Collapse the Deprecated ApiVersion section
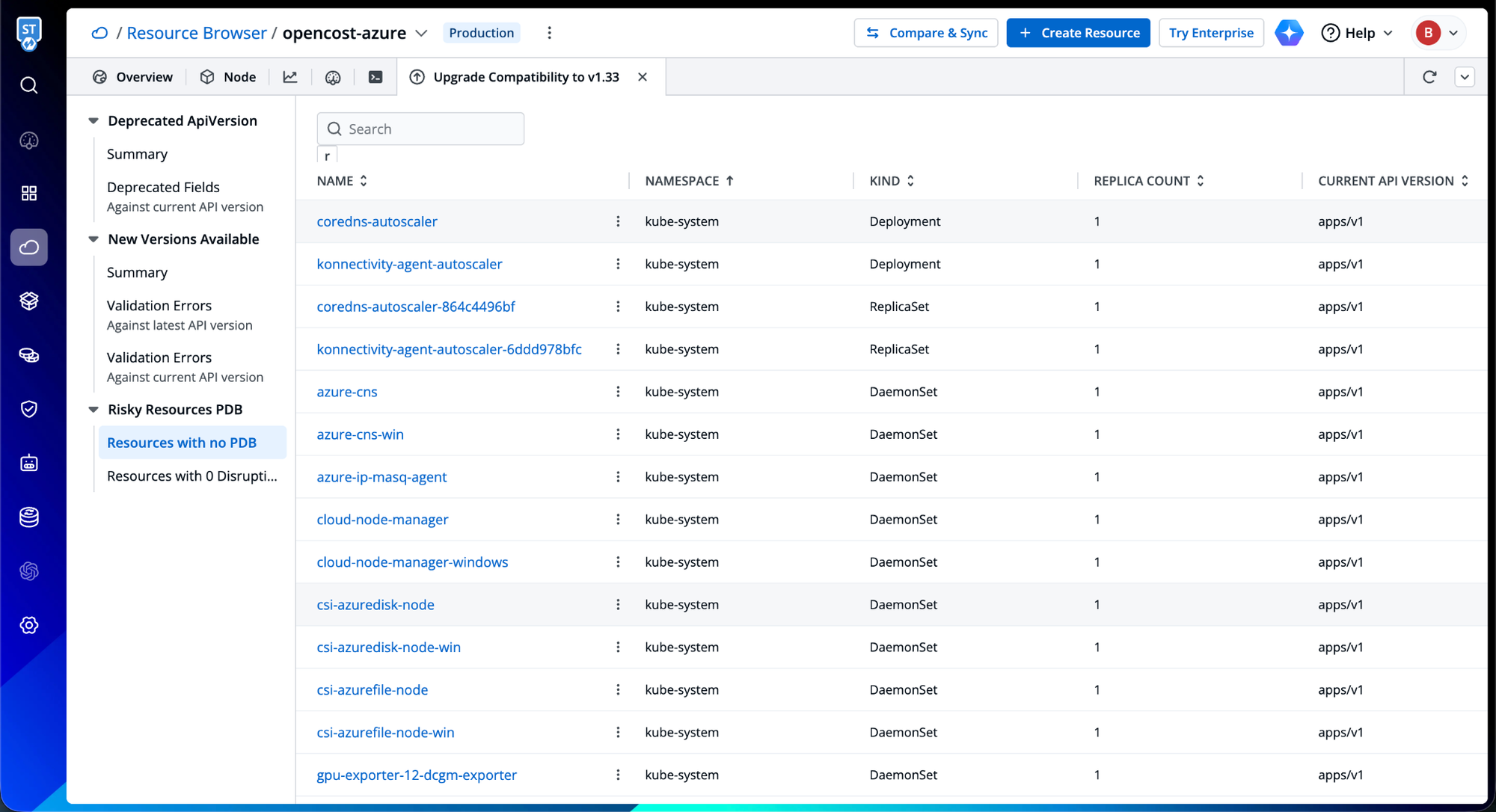 coord(93,121)
